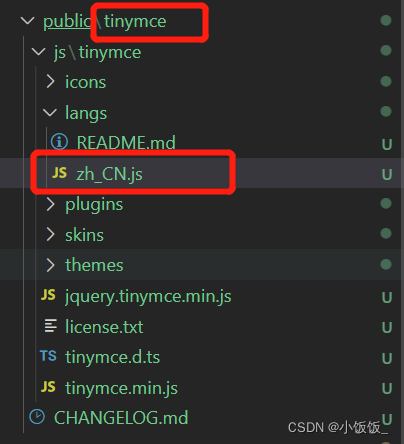This screenshot has width=404, height=444.
Task: Expand the themes folder
Action: click(50, 265)
